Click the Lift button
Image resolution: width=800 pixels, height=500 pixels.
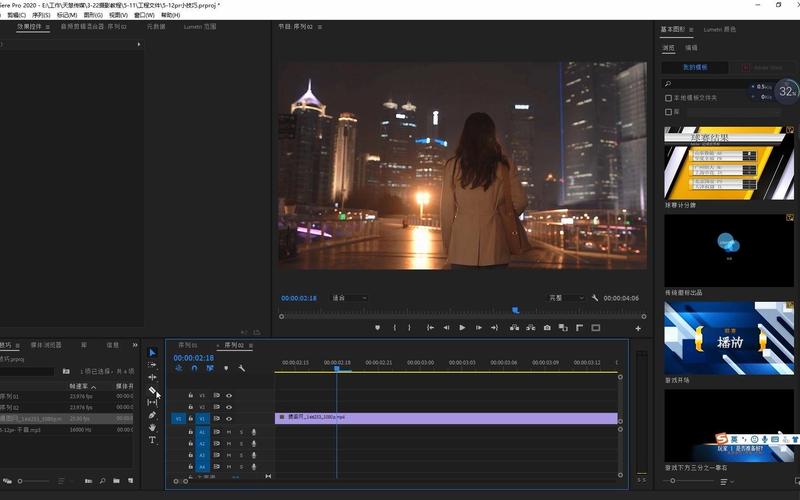514,328
